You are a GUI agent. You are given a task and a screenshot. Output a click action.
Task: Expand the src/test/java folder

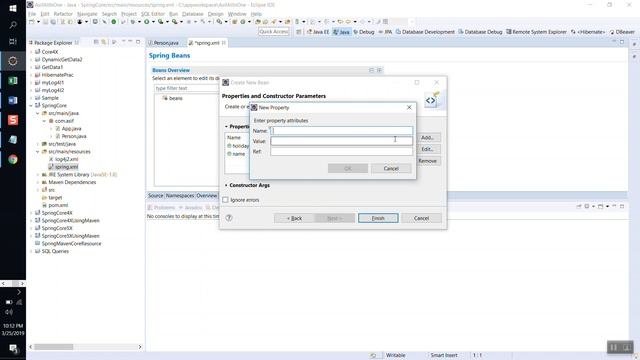click(38, 144)
